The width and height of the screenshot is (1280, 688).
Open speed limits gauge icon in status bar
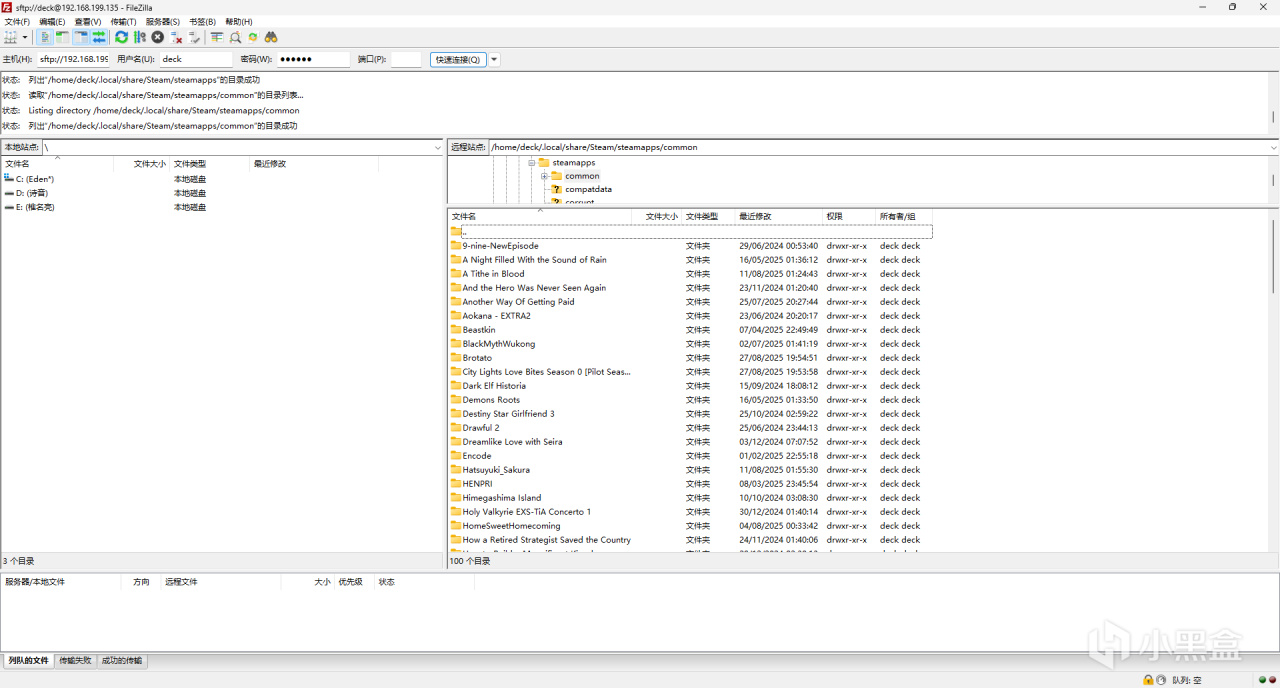1161,680
